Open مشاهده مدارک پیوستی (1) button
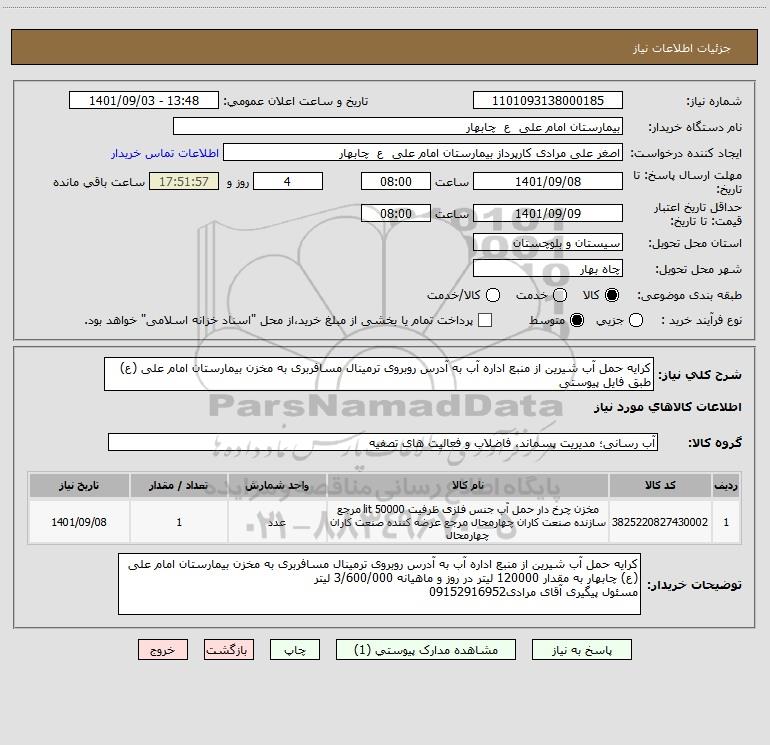This screenshot has height=745, width=770. (x=426, y=650)
